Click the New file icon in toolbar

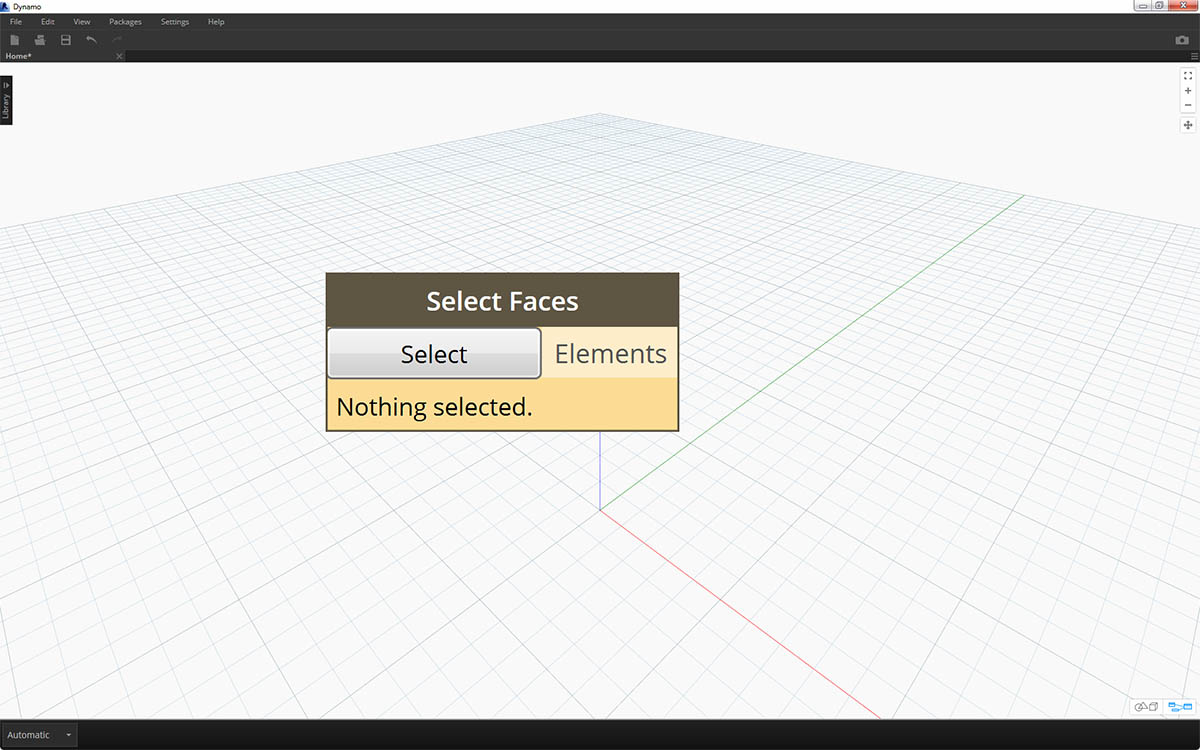click(15, 40)
